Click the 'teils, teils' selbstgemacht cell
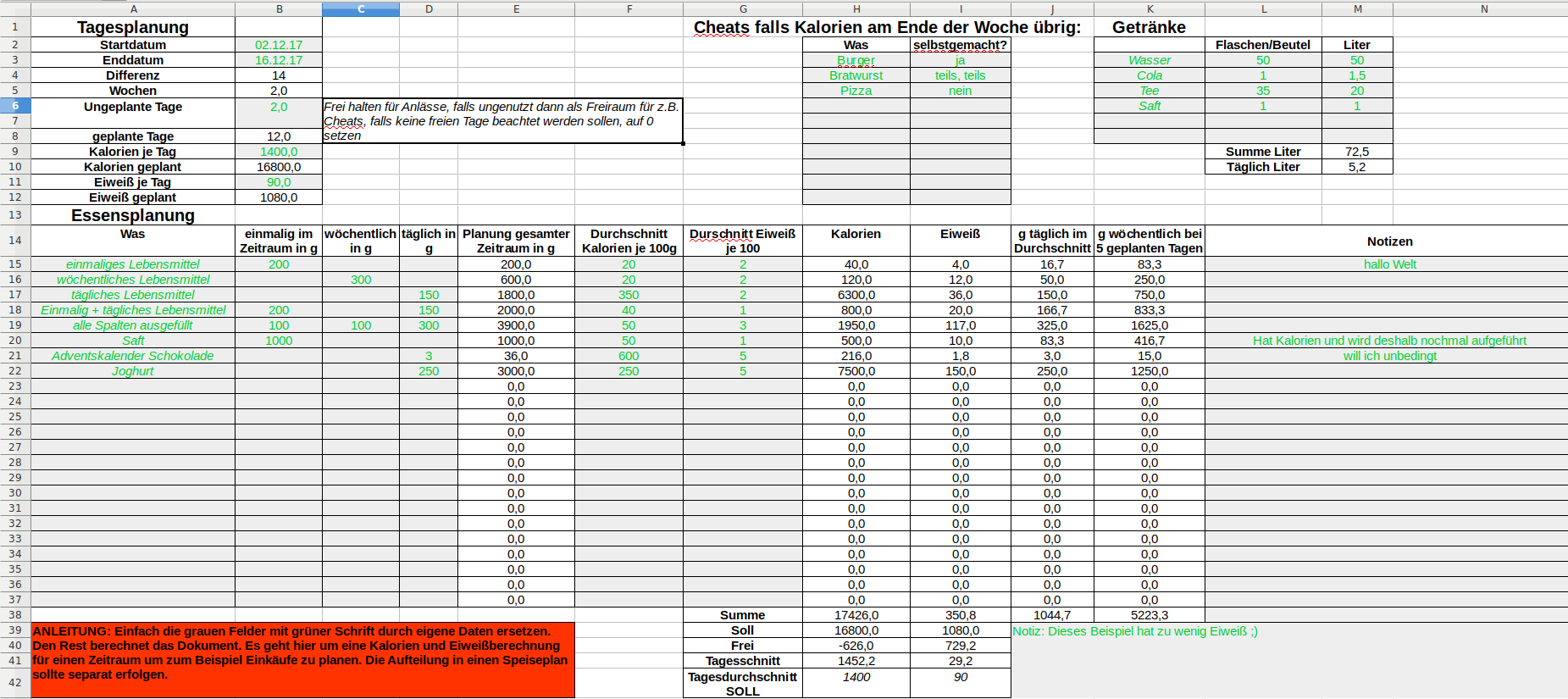 tap(960, 75)
